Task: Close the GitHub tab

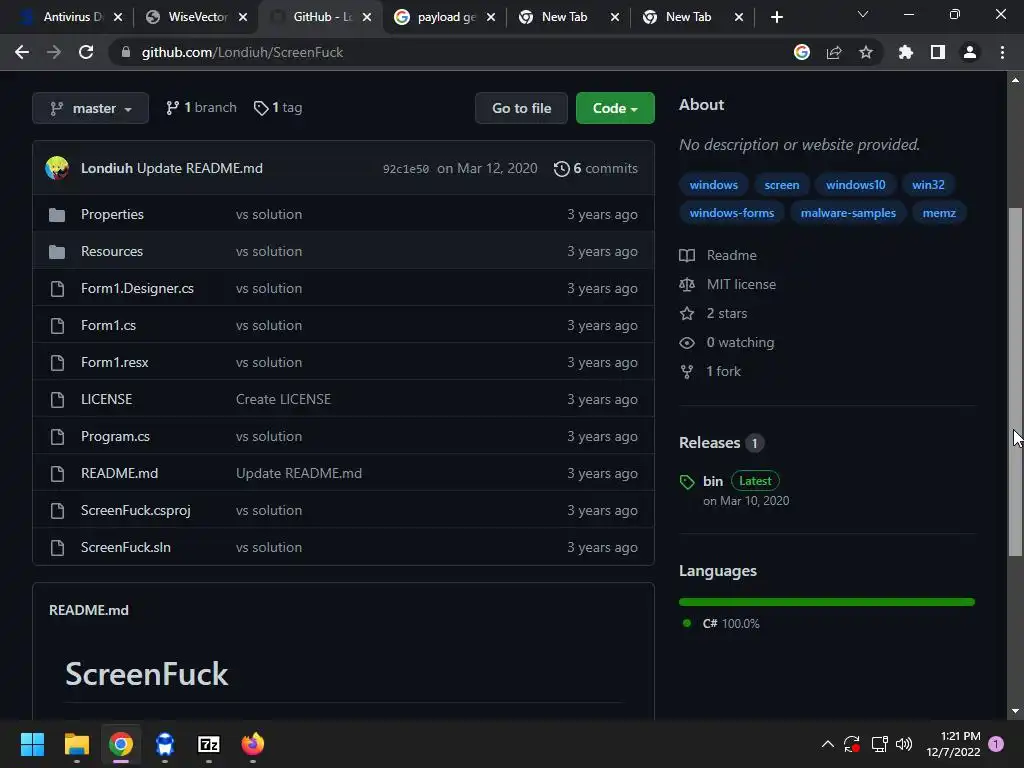Action: click(367, 17)
